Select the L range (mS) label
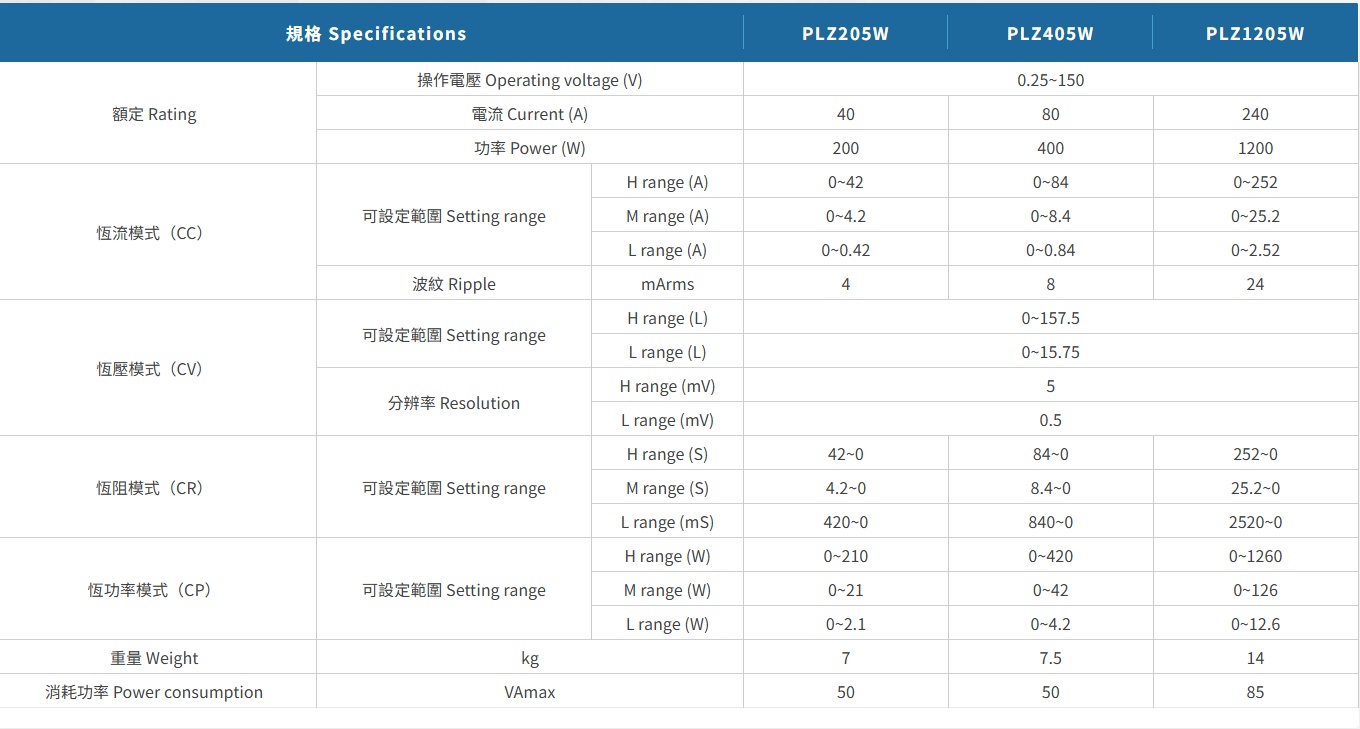The width and height of the screenshot is (1360, 729). (667, 522)
